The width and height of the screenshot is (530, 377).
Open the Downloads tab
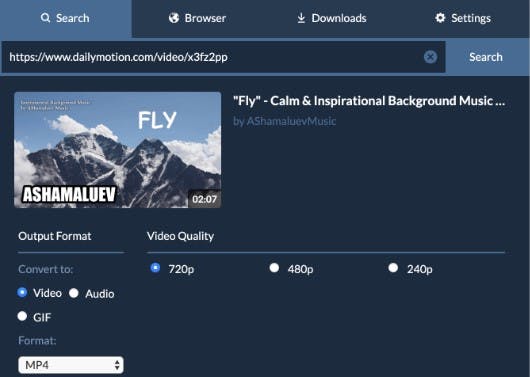click(332, 18)
